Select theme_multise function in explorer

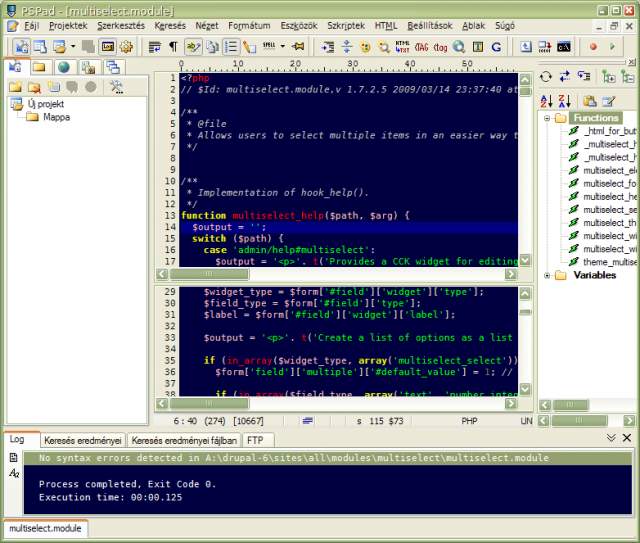(610, 262)
